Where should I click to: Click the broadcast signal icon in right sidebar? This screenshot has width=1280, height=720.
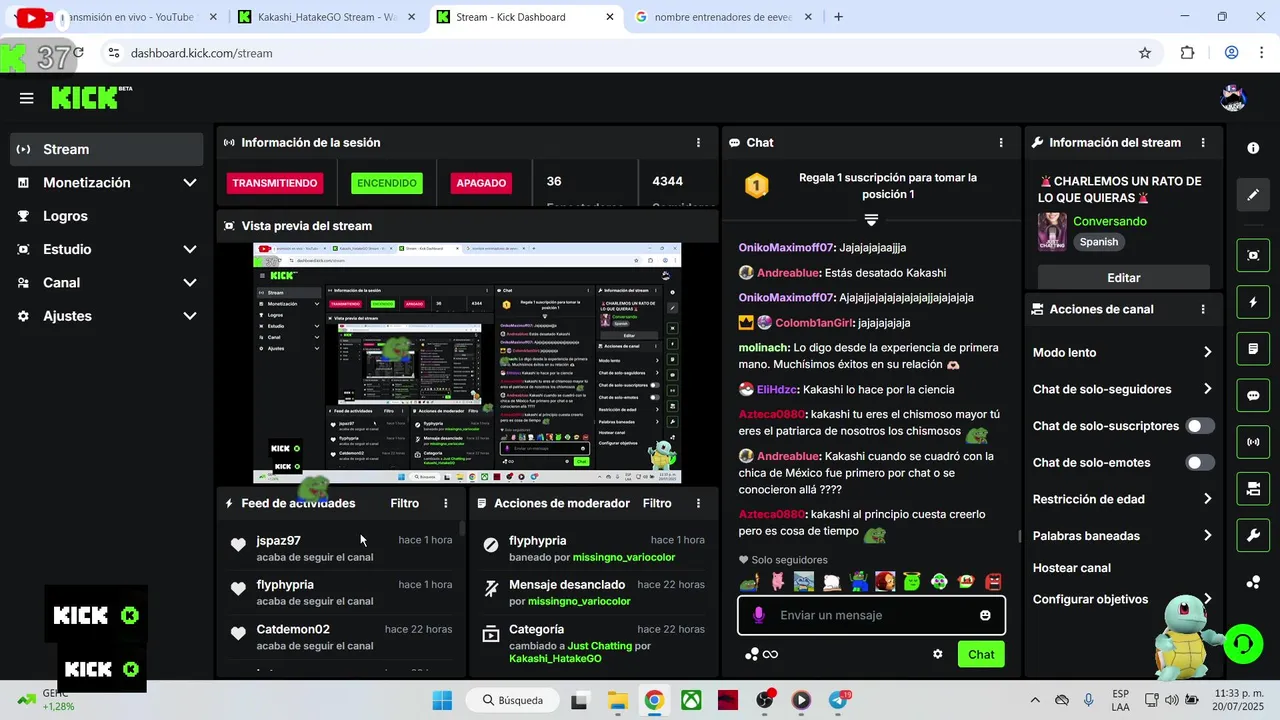pyautogui.click(x=1253, y=442)
